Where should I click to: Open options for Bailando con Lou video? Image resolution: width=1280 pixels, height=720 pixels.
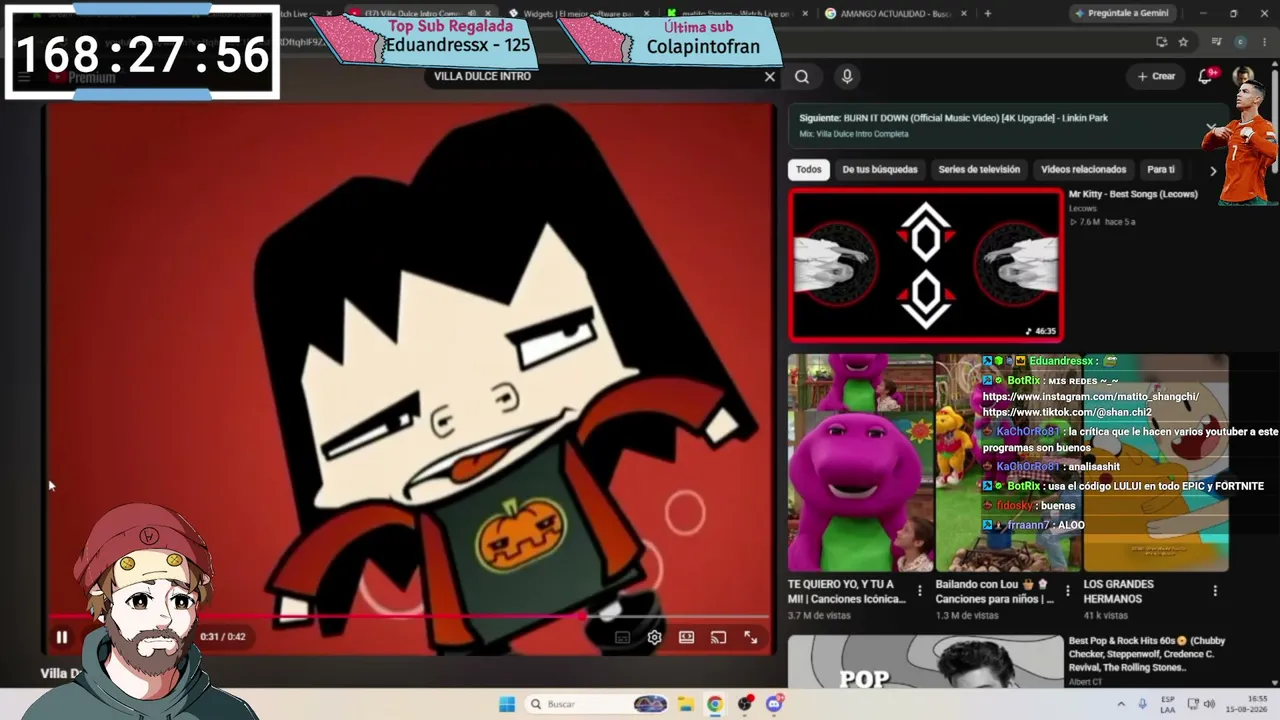coord(1067,591)
